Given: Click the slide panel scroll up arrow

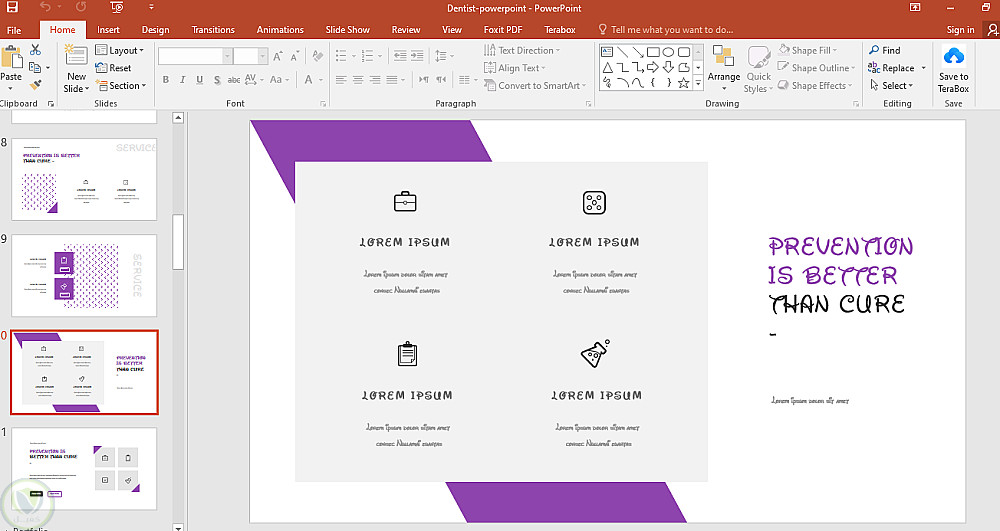Looking at the screenshot, I should coord(179,118).
